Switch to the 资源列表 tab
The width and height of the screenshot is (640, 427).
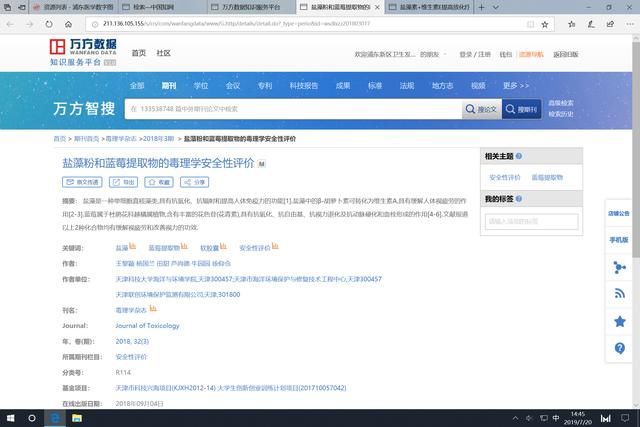pyautogui.click(x=74, y=7)
